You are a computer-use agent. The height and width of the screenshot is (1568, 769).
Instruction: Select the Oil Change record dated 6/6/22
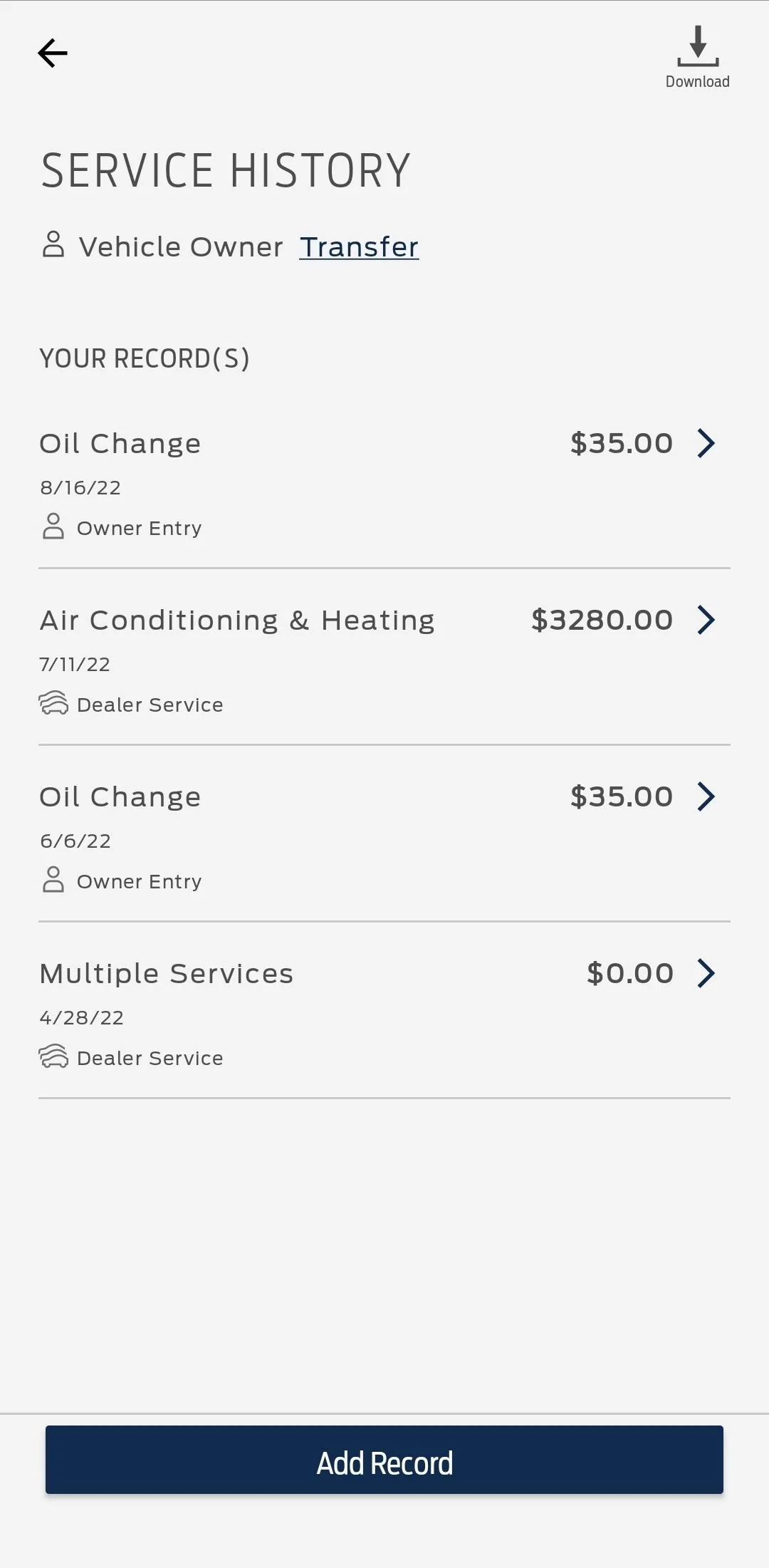120,797
